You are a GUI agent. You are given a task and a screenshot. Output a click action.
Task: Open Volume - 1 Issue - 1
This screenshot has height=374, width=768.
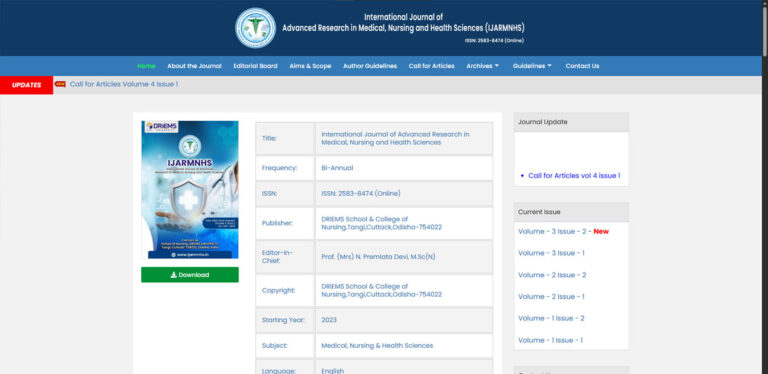click(550, 340)
